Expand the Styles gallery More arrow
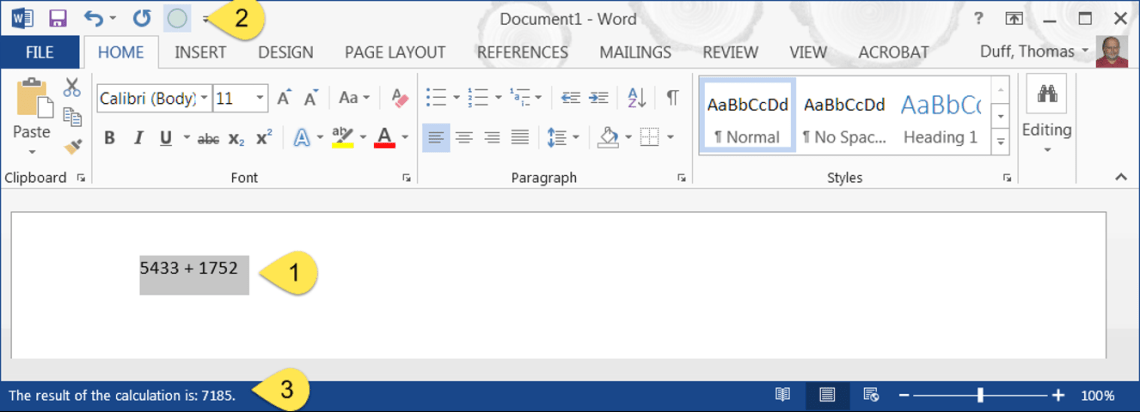 point(1000,142)
